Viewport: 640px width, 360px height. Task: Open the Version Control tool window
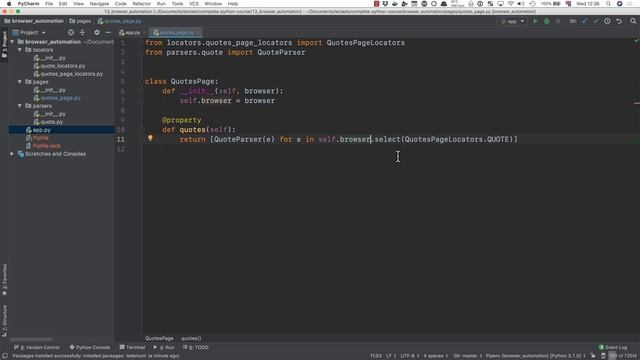pyautogui.click(x=37, y=347)
